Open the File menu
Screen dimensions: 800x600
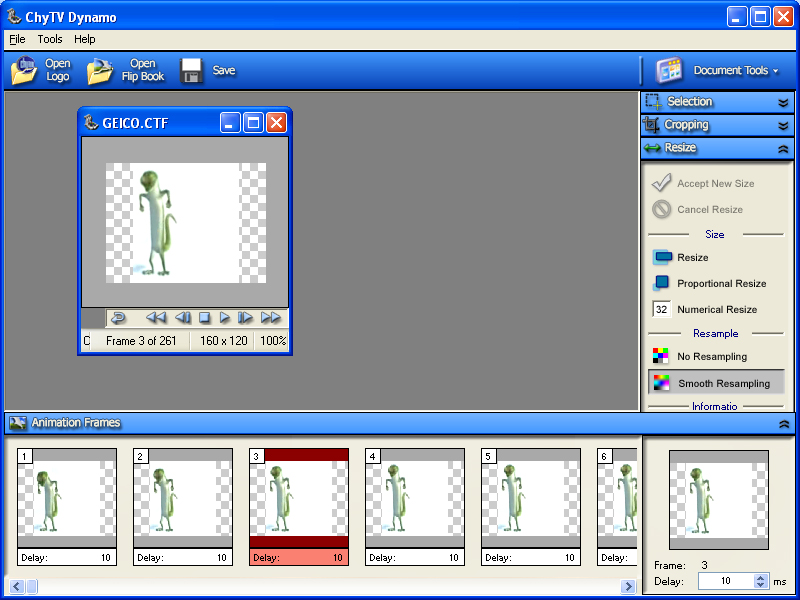pyautogui.click(x=17, y=39)
